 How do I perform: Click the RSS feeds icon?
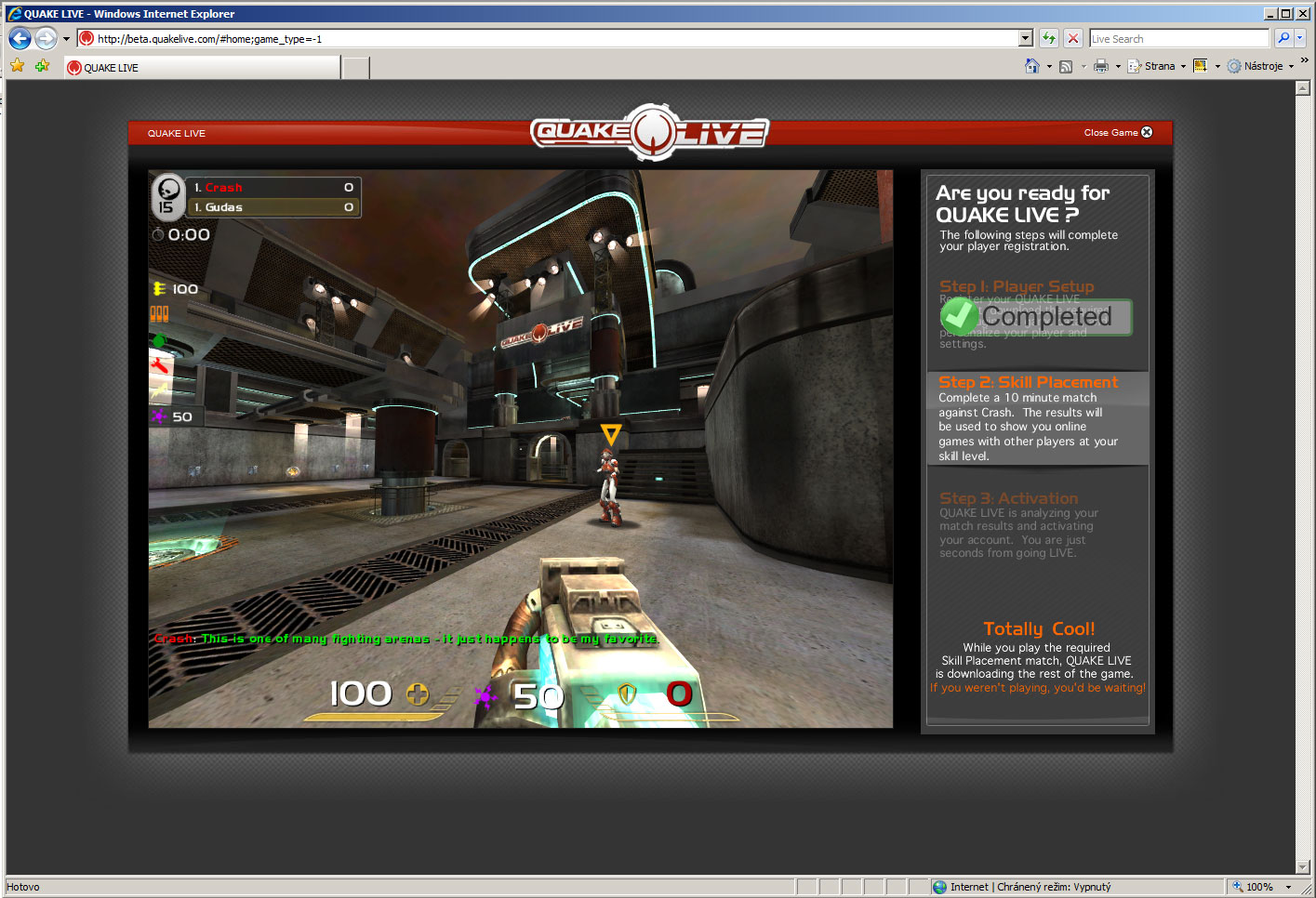1066,66
